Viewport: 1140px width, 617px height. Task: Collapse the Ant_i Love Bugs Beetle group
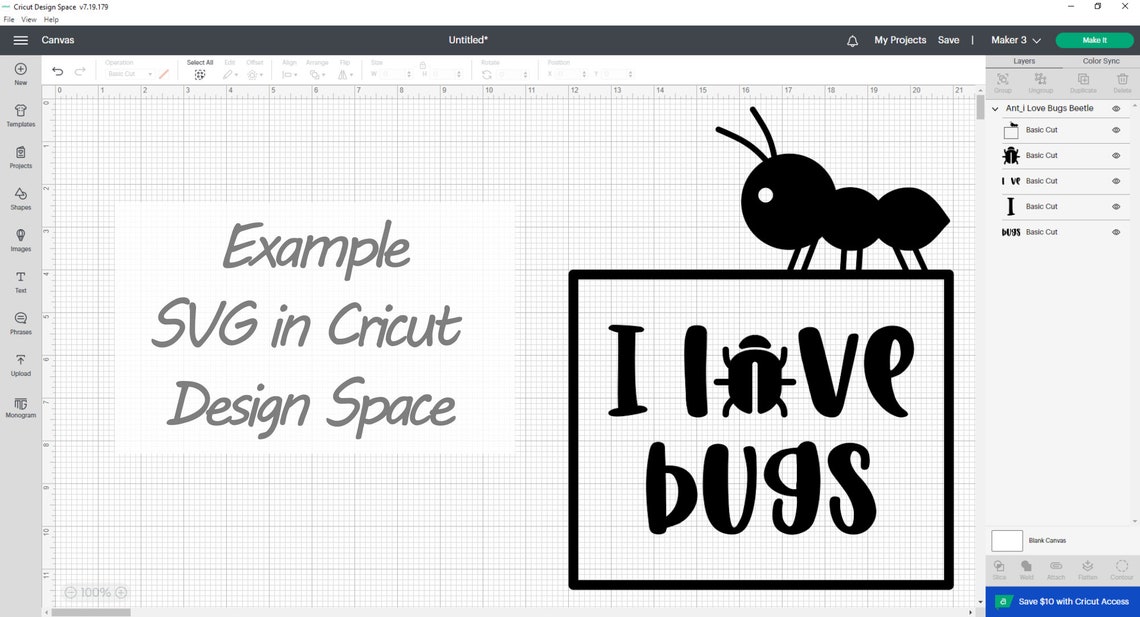pos(994,107)
